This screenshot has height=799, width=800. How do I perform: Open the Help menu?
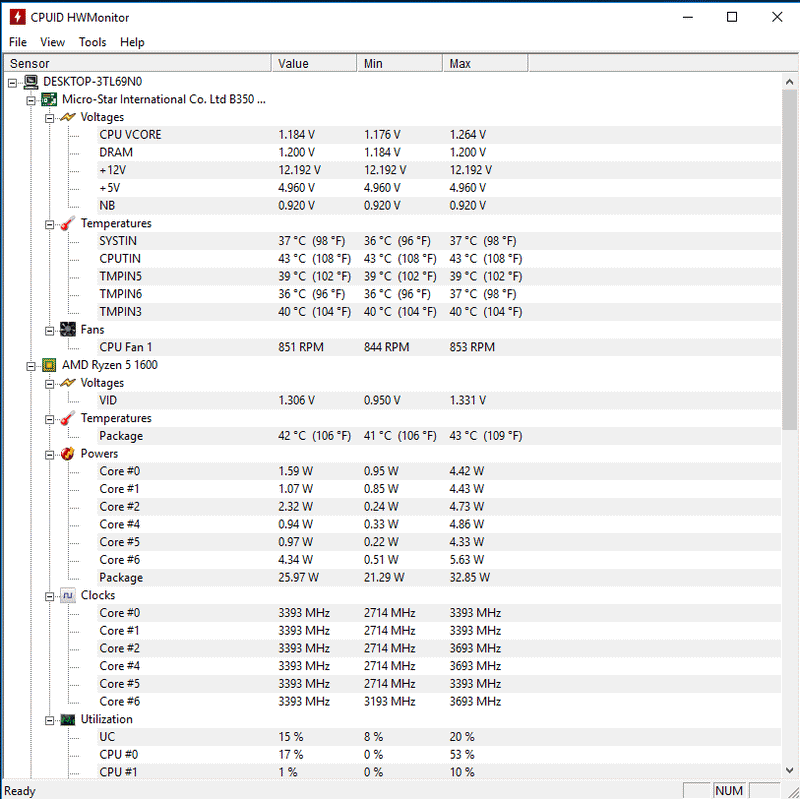coord(132,42)
